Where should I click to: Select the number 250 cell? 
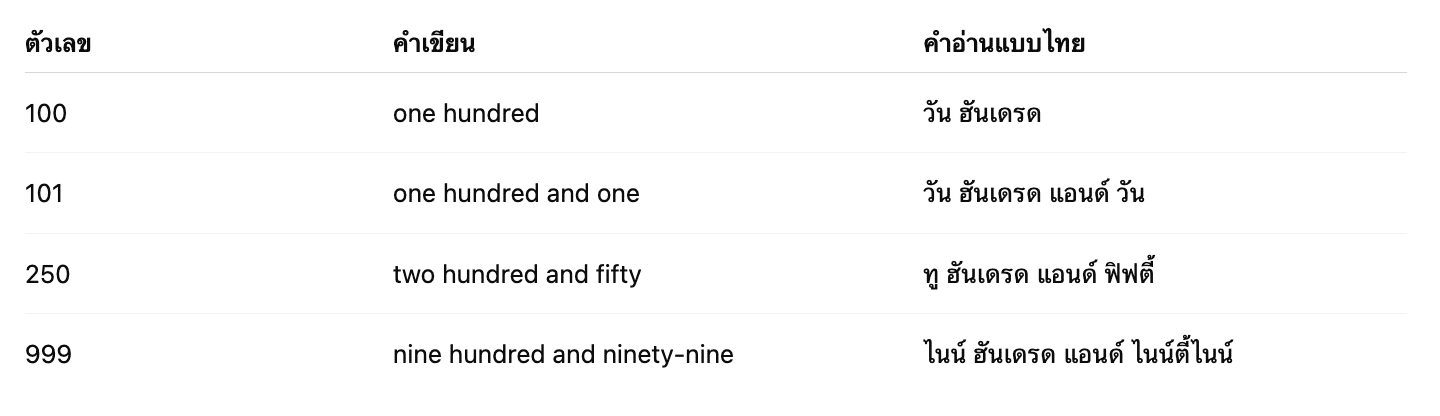click(x=47, y=274)
